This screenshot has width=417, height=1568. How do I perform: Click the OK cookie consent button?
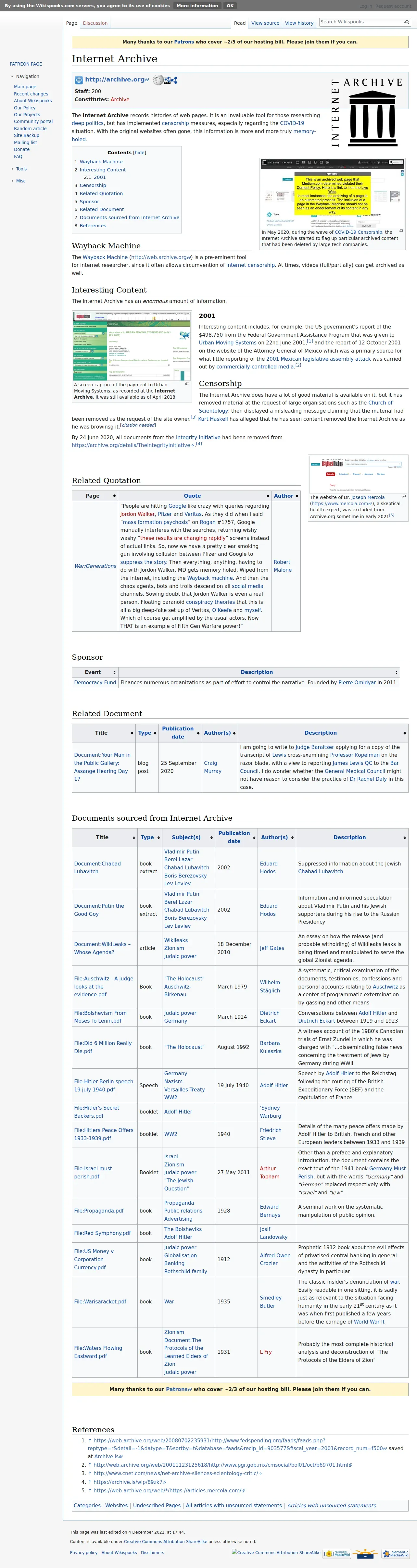click(x=230, y=6)
